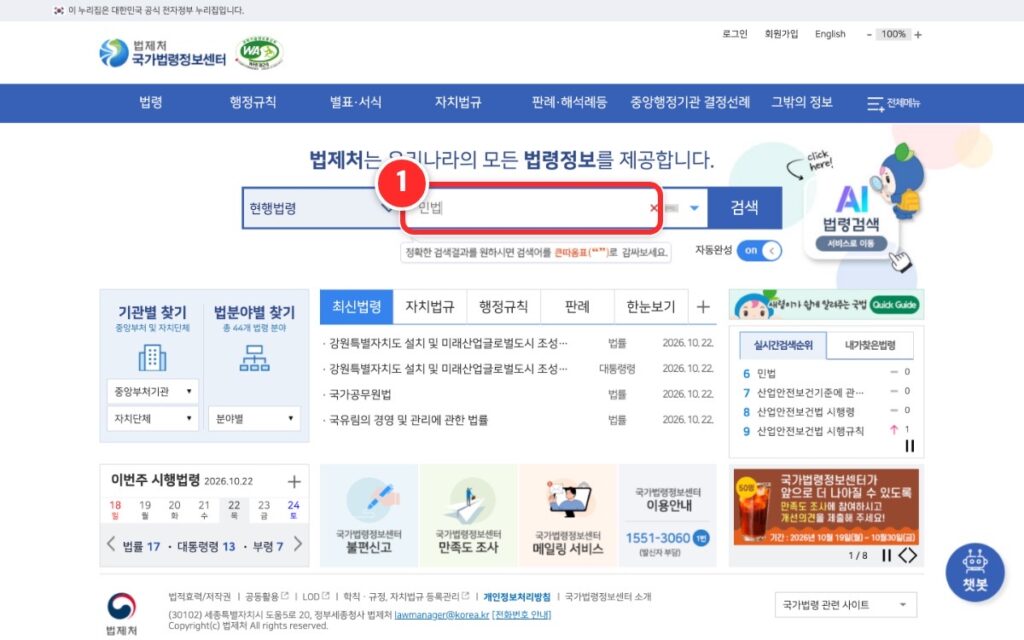Click the 이용안내 1551-3060 tile

click(667, 515)
